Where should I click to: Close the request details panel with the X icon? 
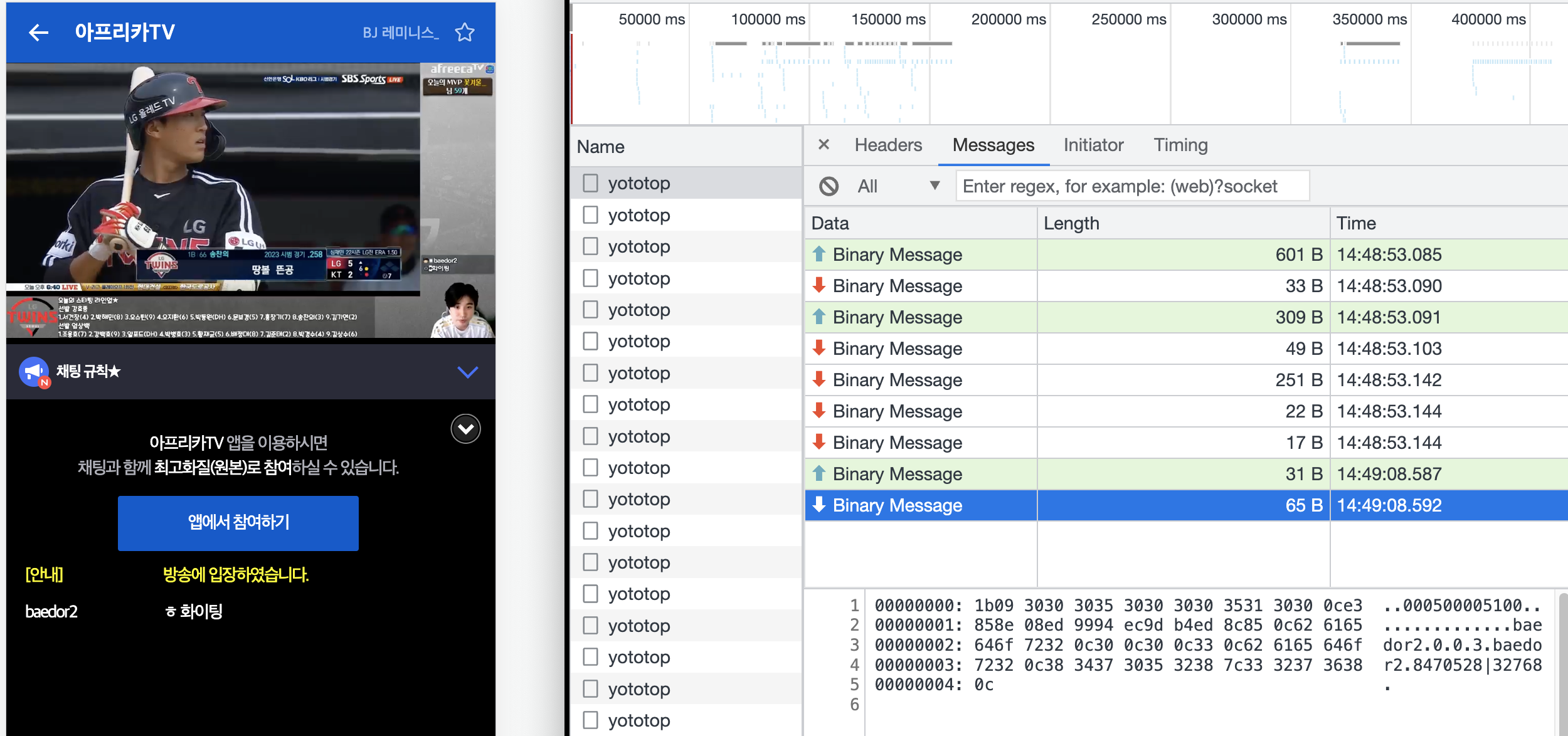[x=824, y=145]
